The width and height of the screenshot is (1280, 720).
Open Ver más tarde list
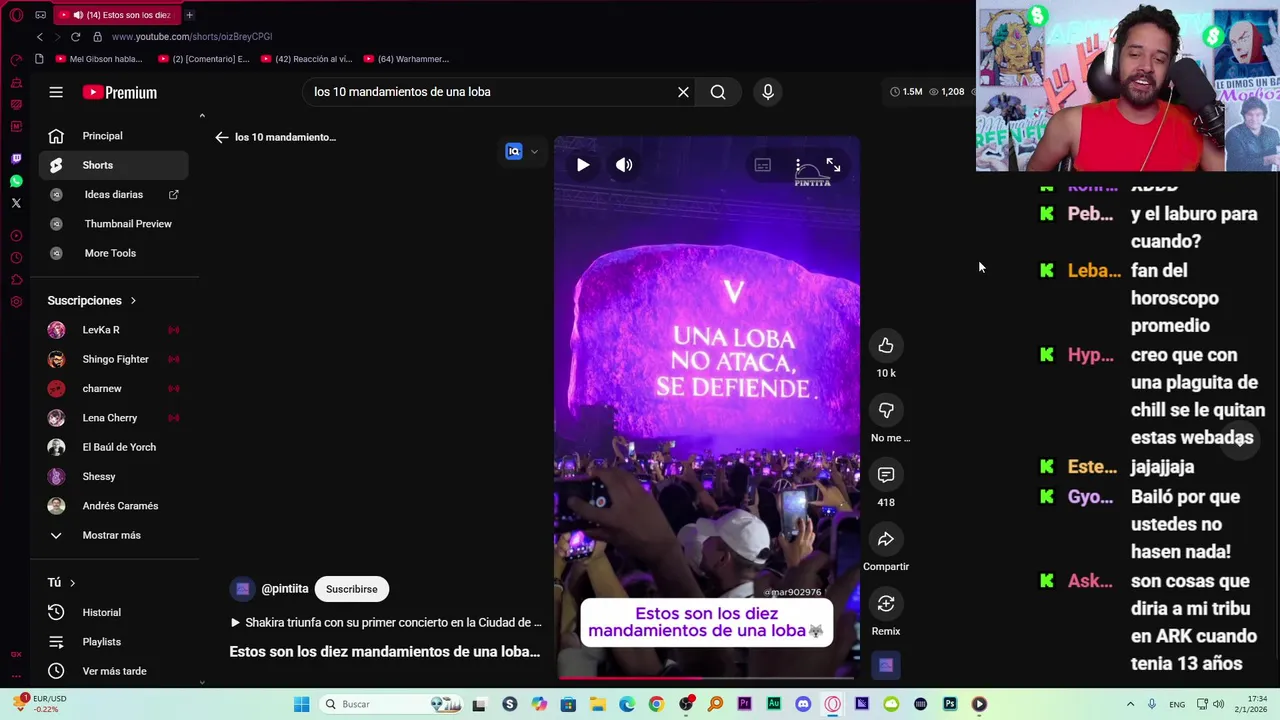pos(113,671)
